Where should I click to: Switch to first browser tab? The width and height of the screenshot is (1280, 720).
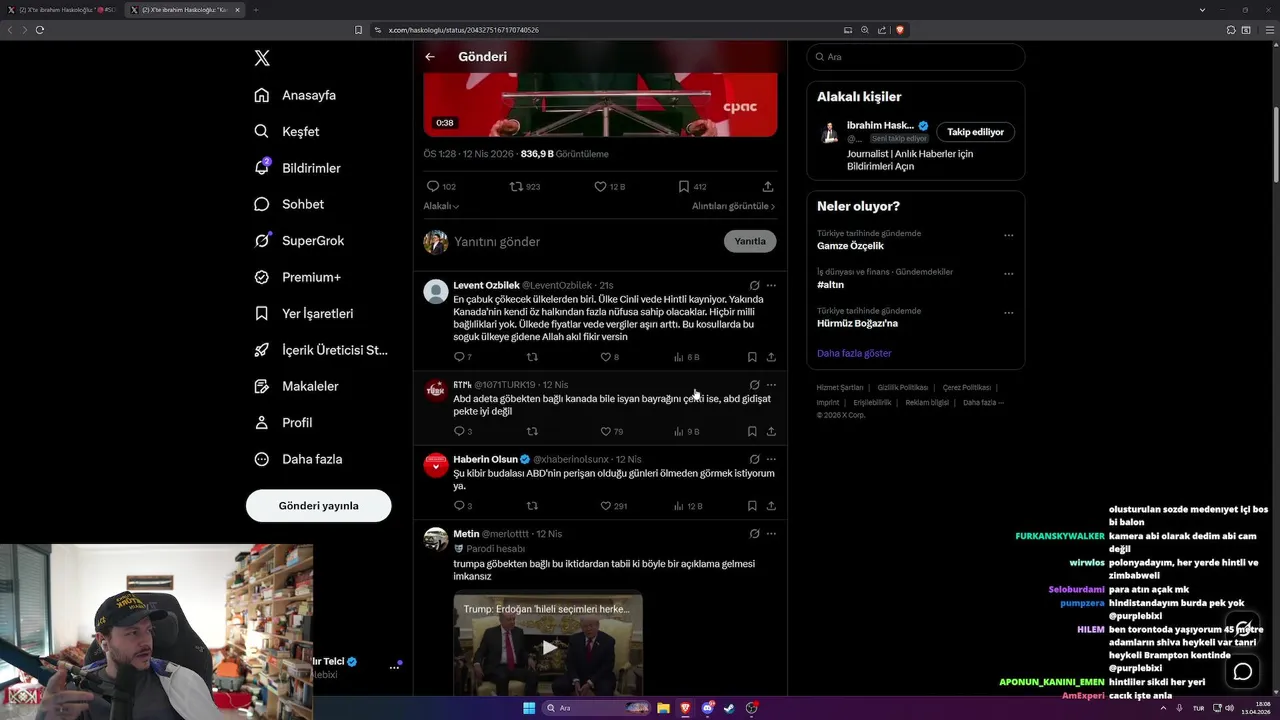(x=62, y=10)
